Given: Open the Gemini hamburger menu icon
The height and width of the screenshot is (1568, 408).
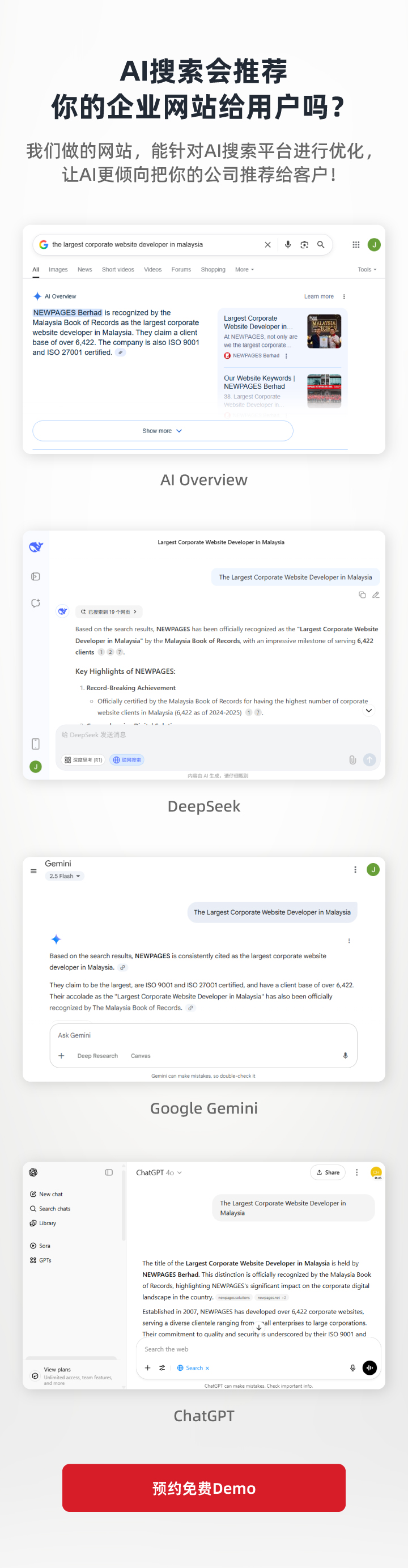Looking at the screenshot, I should (33, 870).
